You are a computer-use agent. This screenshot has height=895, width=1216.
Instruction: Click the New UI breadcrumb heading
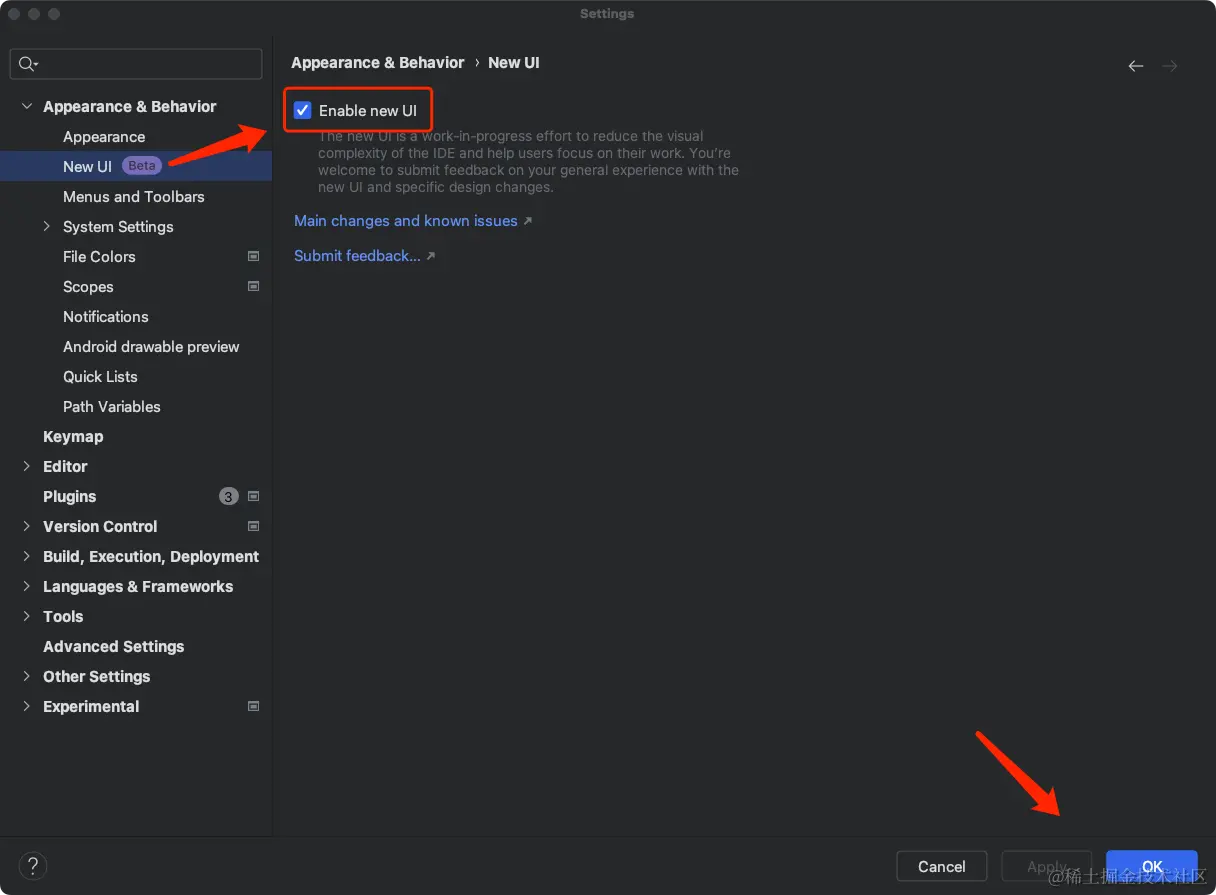(x=514, y=62)
